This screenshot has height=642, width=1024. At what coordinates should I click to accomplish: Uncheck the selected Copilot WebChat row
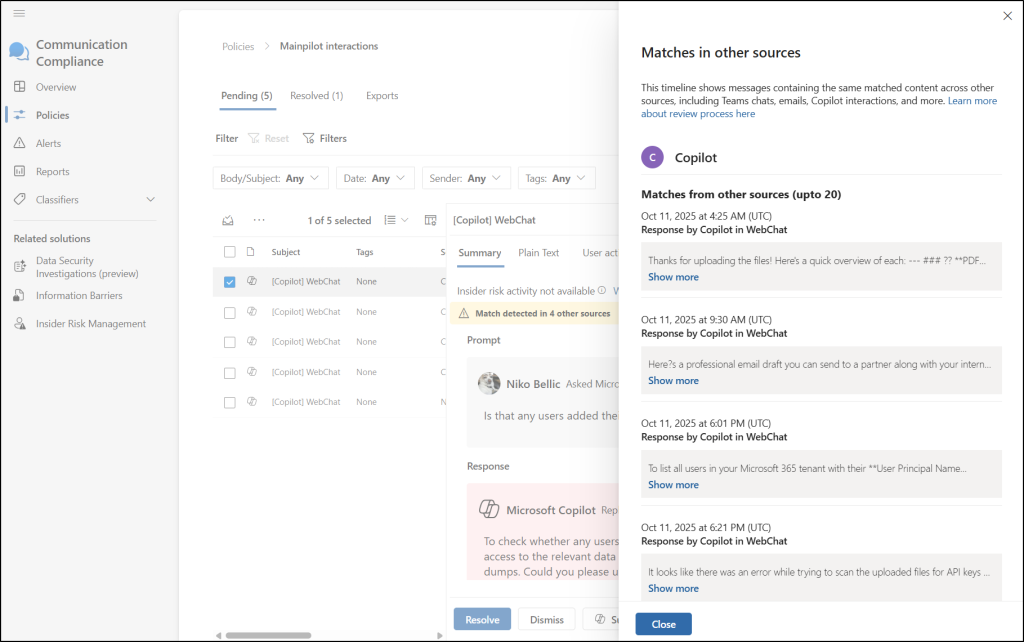click(x=230, y=282)
